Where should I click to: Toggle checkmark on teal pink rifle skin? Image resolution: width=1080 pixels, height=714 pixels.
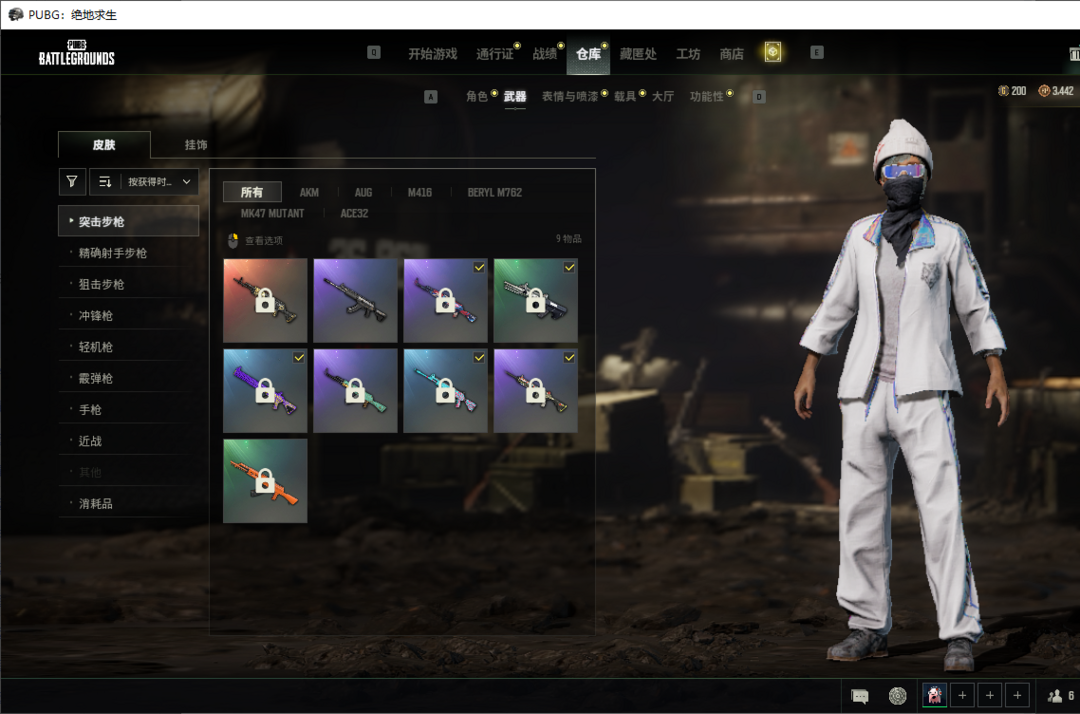point(479,358)
